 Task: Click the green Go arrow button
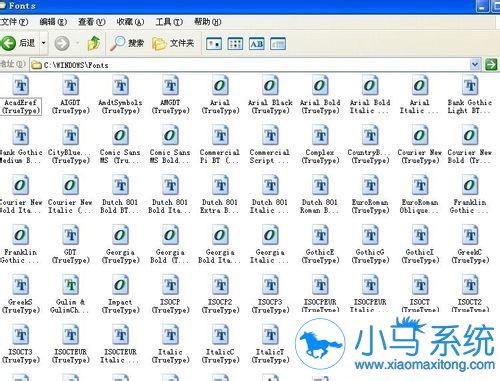tap(491, 64)
